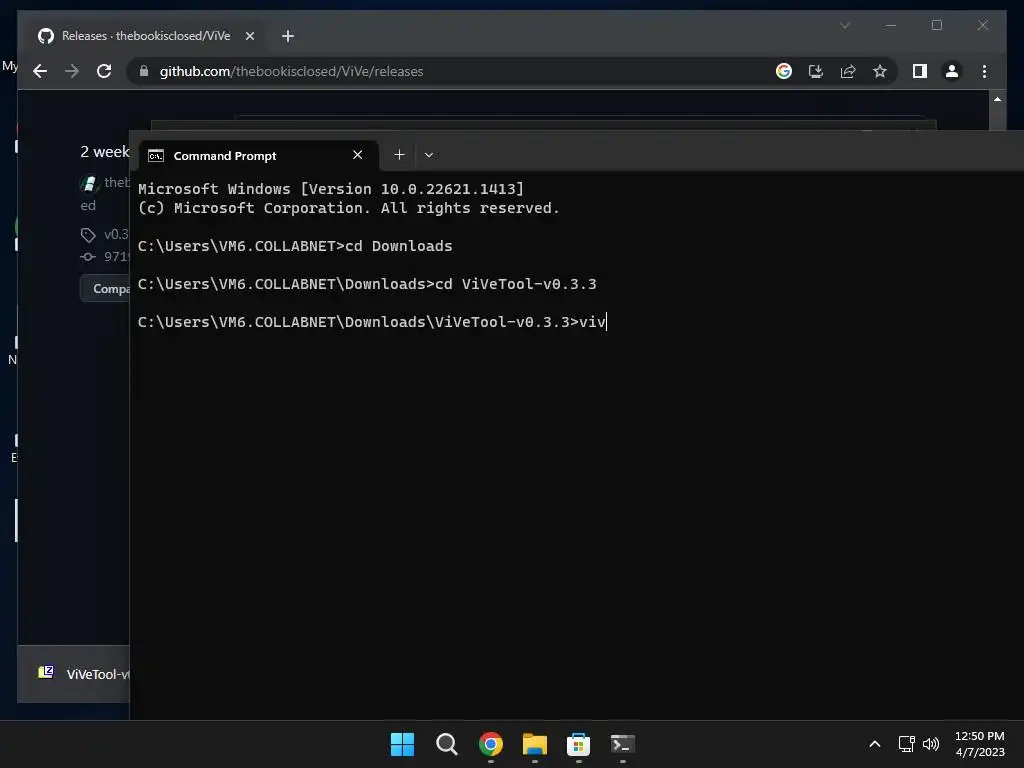
Task: Close the Command Prompt tab
Action: point(357,155)
